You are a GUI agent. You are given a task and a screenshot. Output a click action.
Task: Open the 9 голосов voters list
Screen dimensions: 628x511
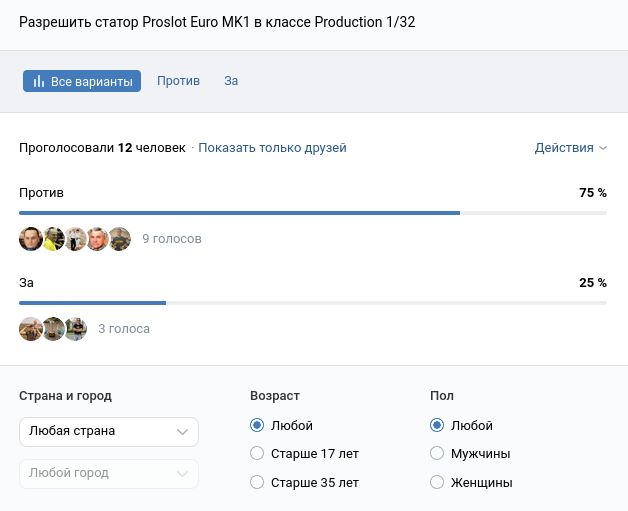click(172, 239)
